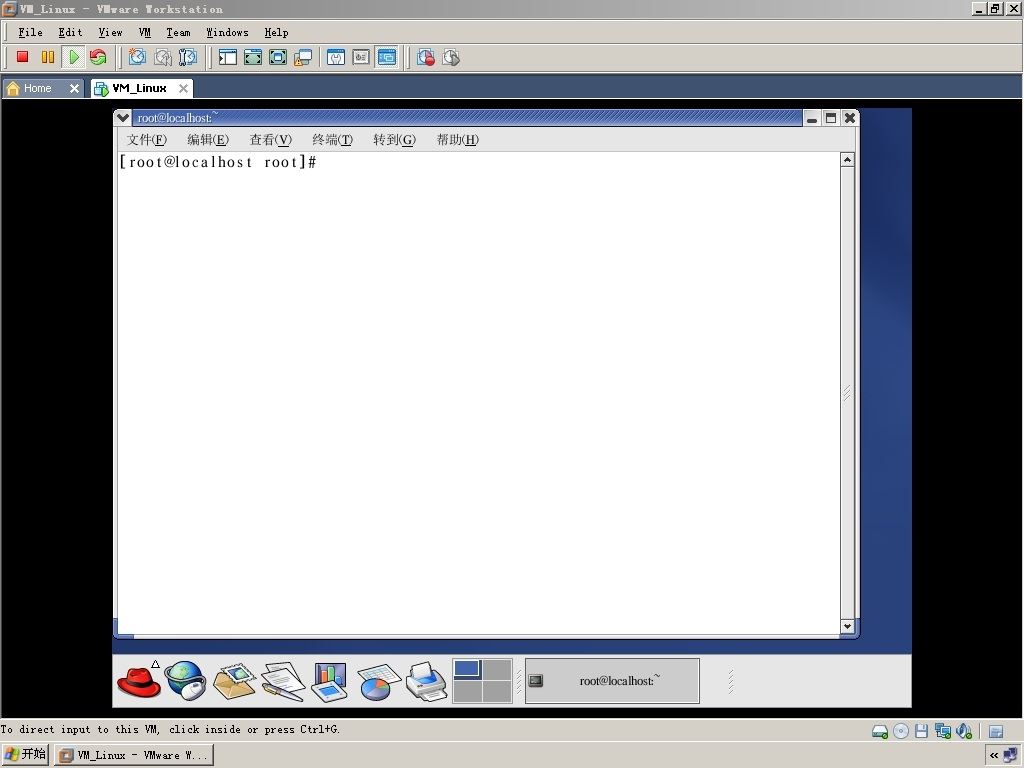Click the hard disk status icon
Viewport: 1024px width, 768px height.
tap(880, 731)
